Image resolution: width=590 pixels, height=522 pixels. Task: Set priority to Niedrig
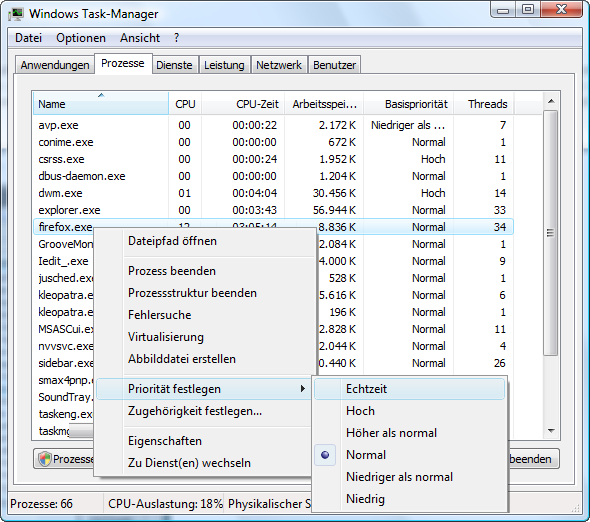point(410,499)
